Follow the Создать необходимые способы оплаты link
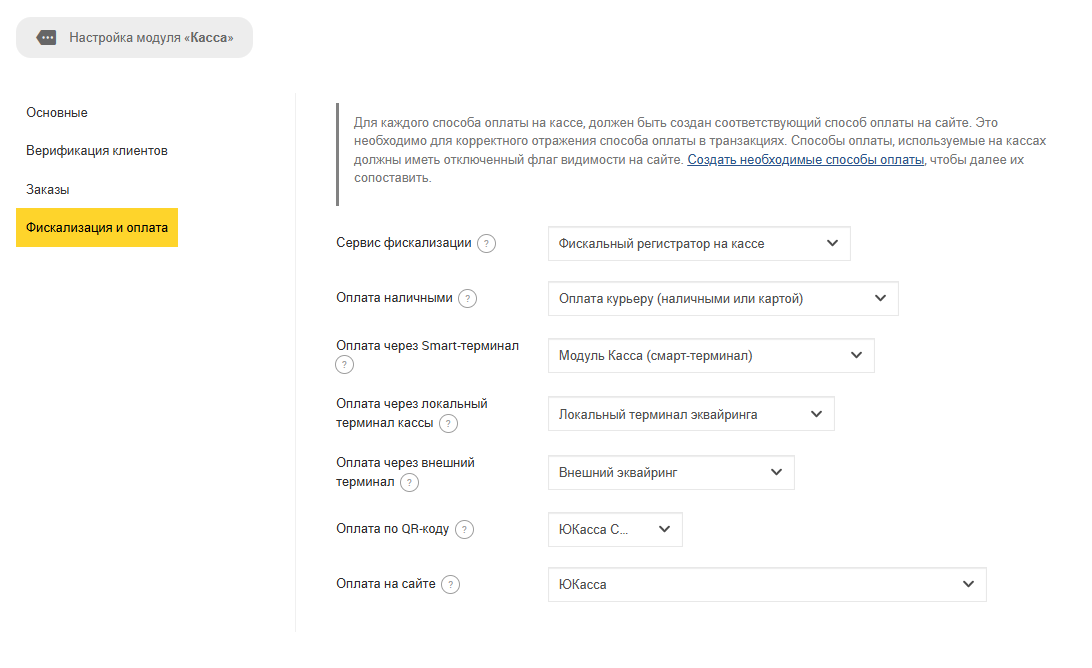This screenshot has width=1092, height=668. [806, 160]
